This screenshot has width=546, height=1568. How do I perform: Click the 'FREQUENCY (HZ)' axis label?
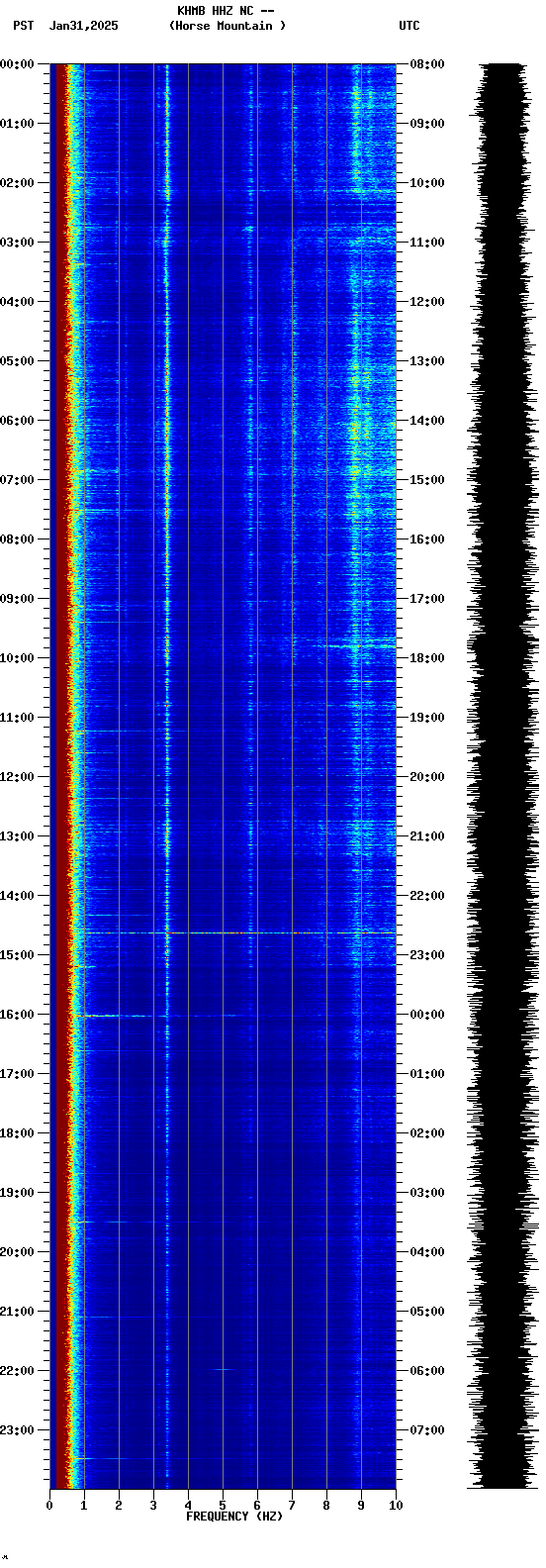pyautogui.click(x=234, y=1517)
